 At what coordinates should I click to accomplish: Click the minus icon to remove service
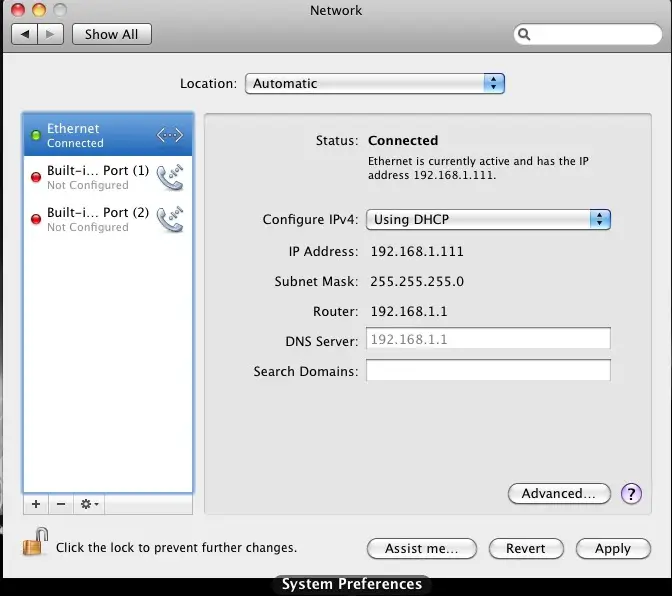coord(60,505)
